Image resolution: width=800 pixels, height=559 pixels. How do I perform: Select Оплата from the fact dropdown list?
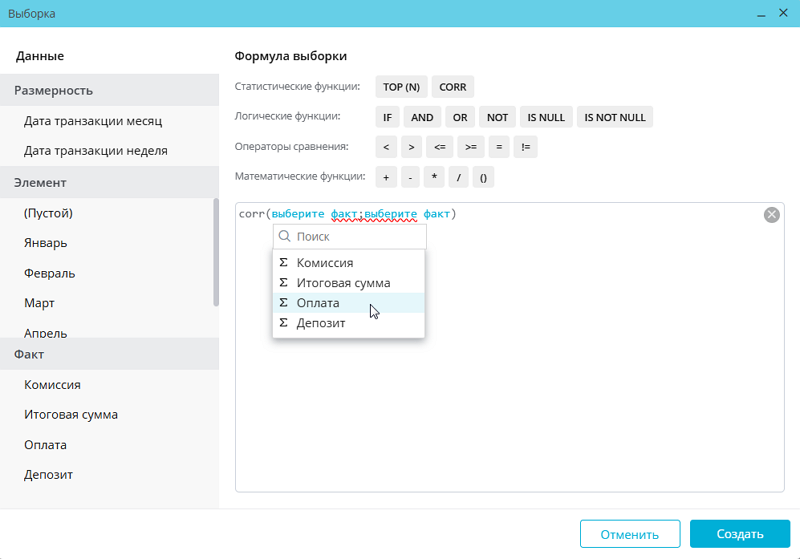(x=318, y=303)
